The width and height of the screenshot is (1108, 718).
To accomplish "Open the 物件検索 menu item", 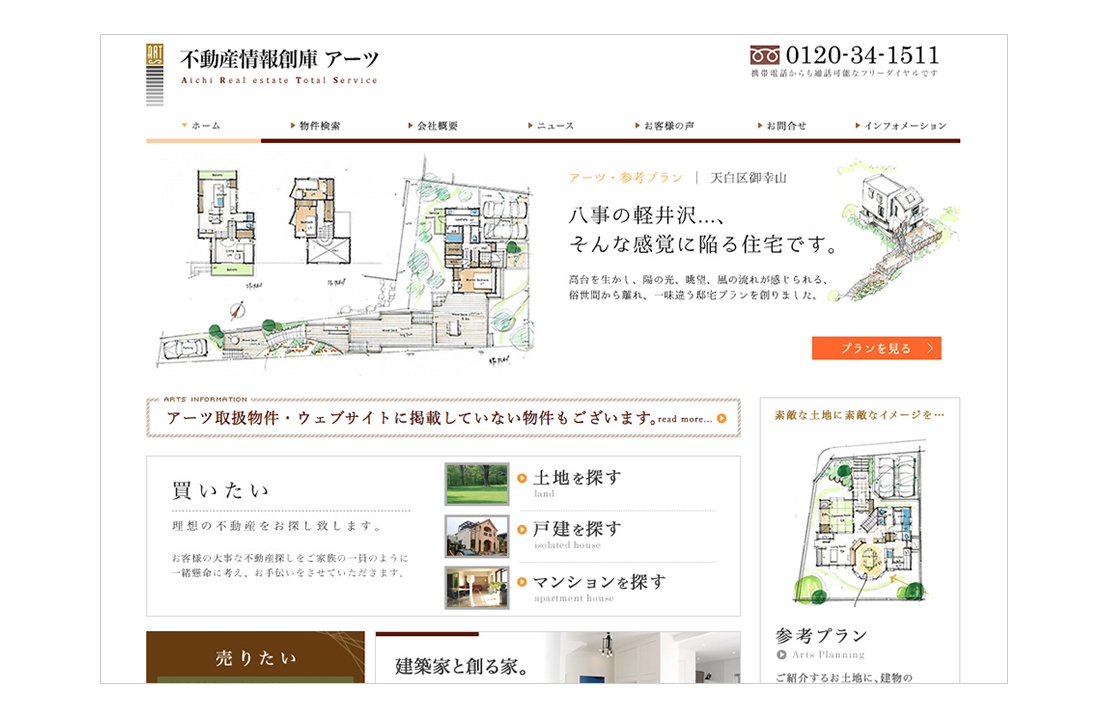I will point(317,126).
